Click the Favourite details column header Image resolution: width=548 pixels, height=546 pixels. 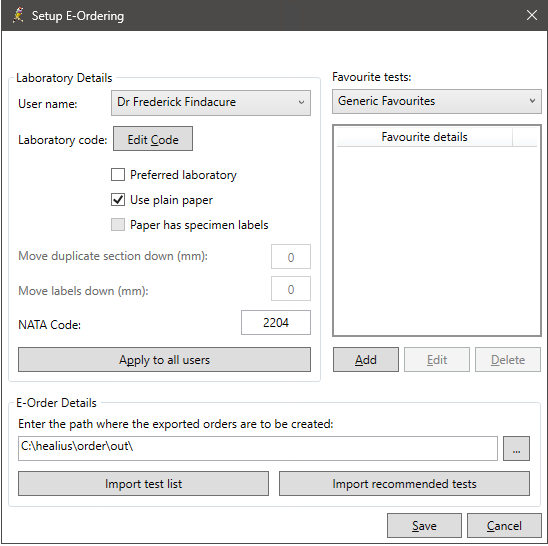point(424,137)
